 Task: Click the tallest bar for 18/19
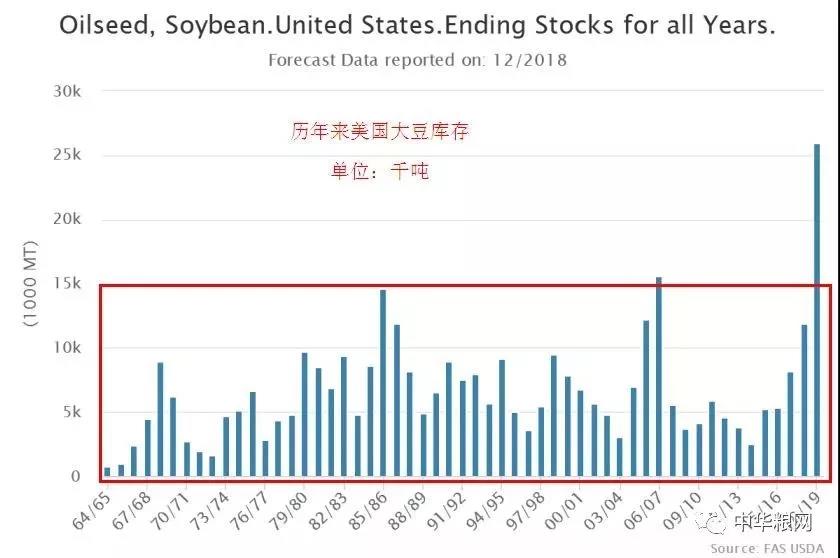click(x=817, y=310)
